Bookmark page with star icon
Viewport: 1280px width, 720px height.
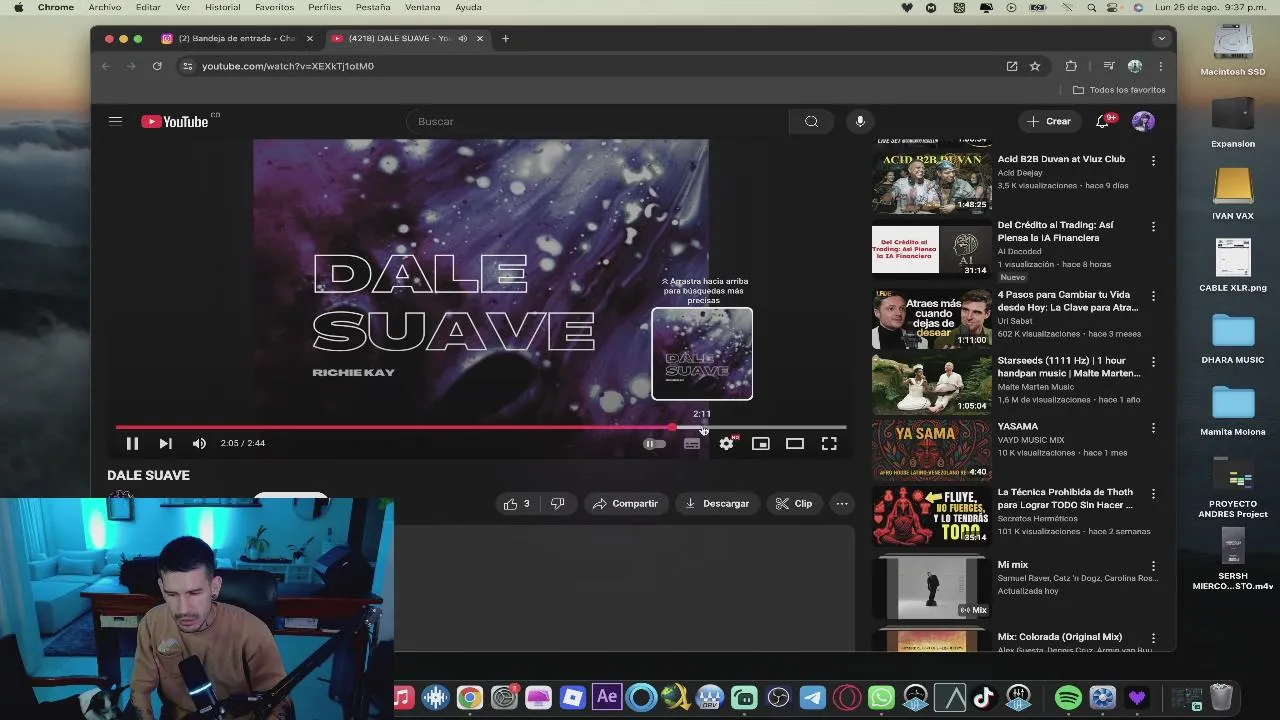coord(1035,66)
